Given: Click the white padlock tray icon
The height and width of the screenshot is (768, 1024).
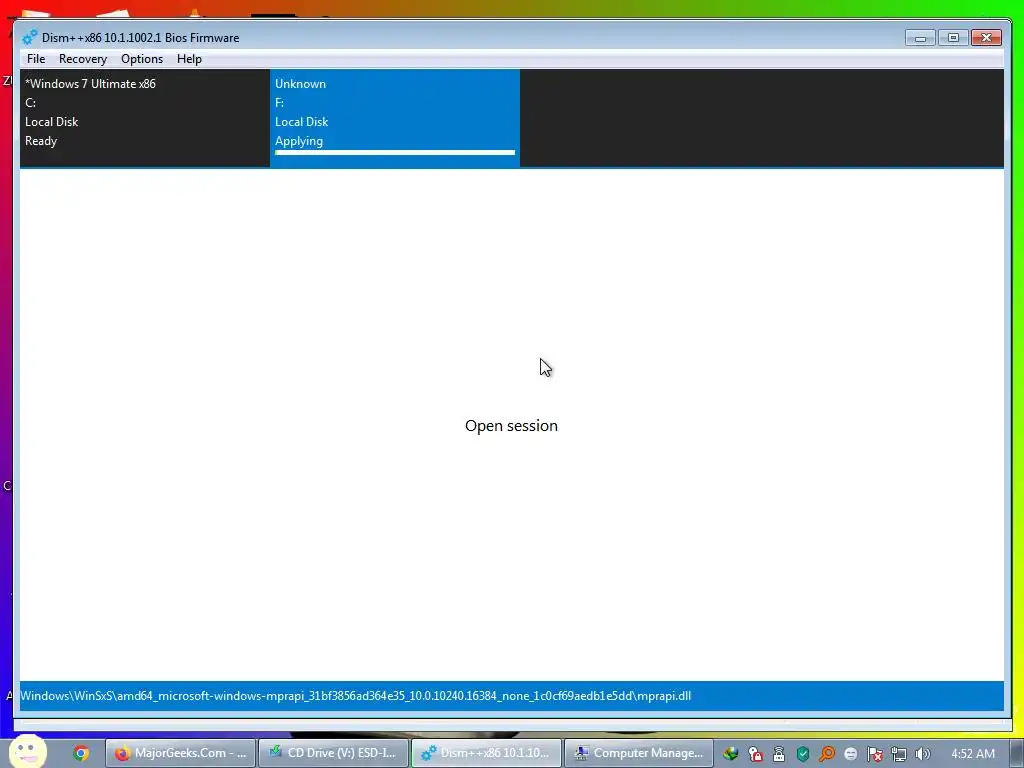Looking at the screenshot, I should tap(778, 754).
